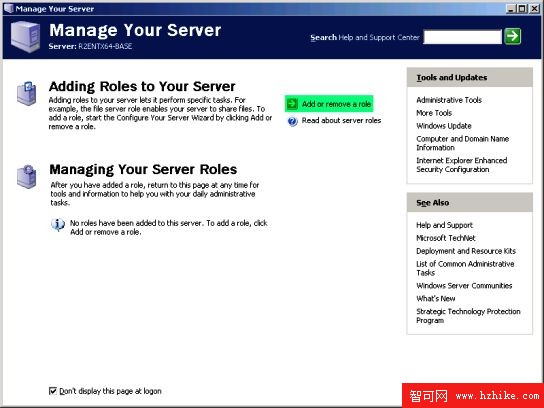Viewport: 544px width, 408px height.
Task: Open Deployment and Resource Kits link
Action: tap(466, 251)
